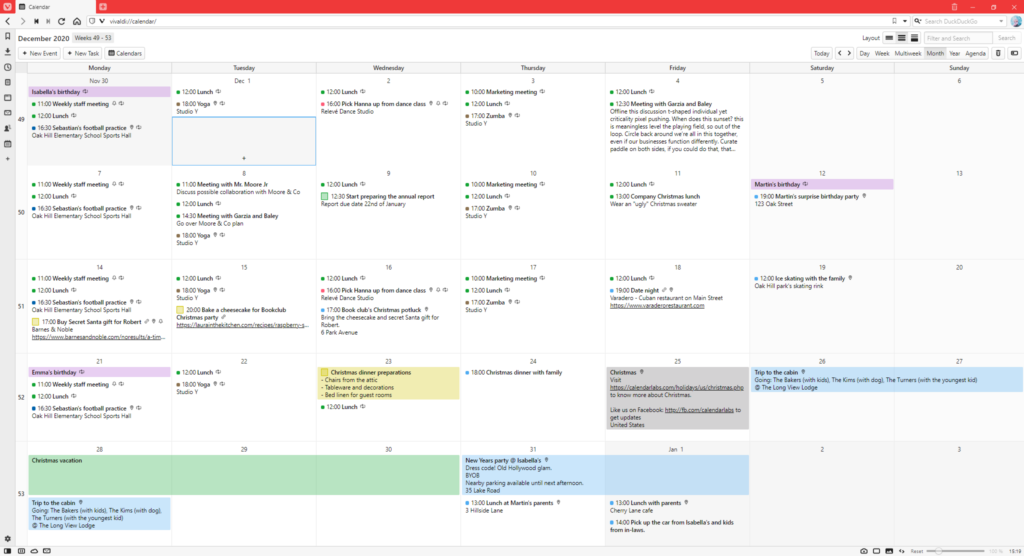Image resolution: width=1024 pixels, height=556 pixels.
Task: Go back in browser history
Action: click(x=8, y=21)
